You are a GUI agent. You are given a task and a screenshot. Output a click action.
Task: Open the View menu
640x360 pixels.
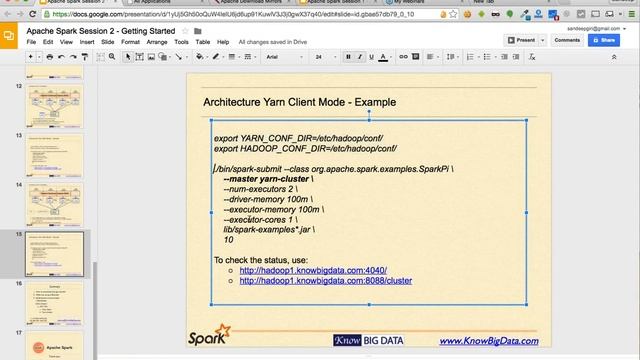(x=66, y=42)
